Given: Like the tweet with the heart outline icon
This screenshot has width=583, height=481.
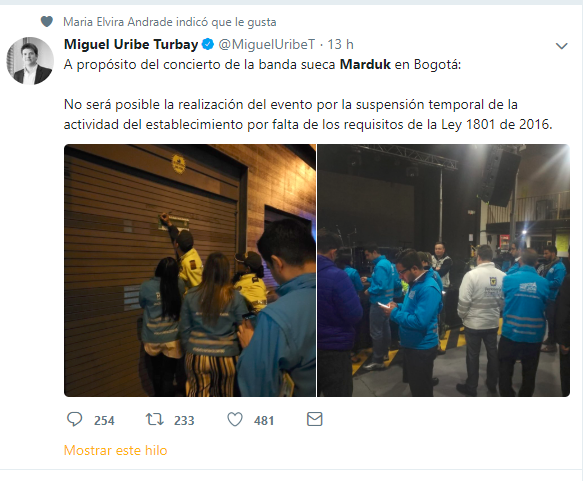Looking at the screenshot, I should tap(235, 419).
